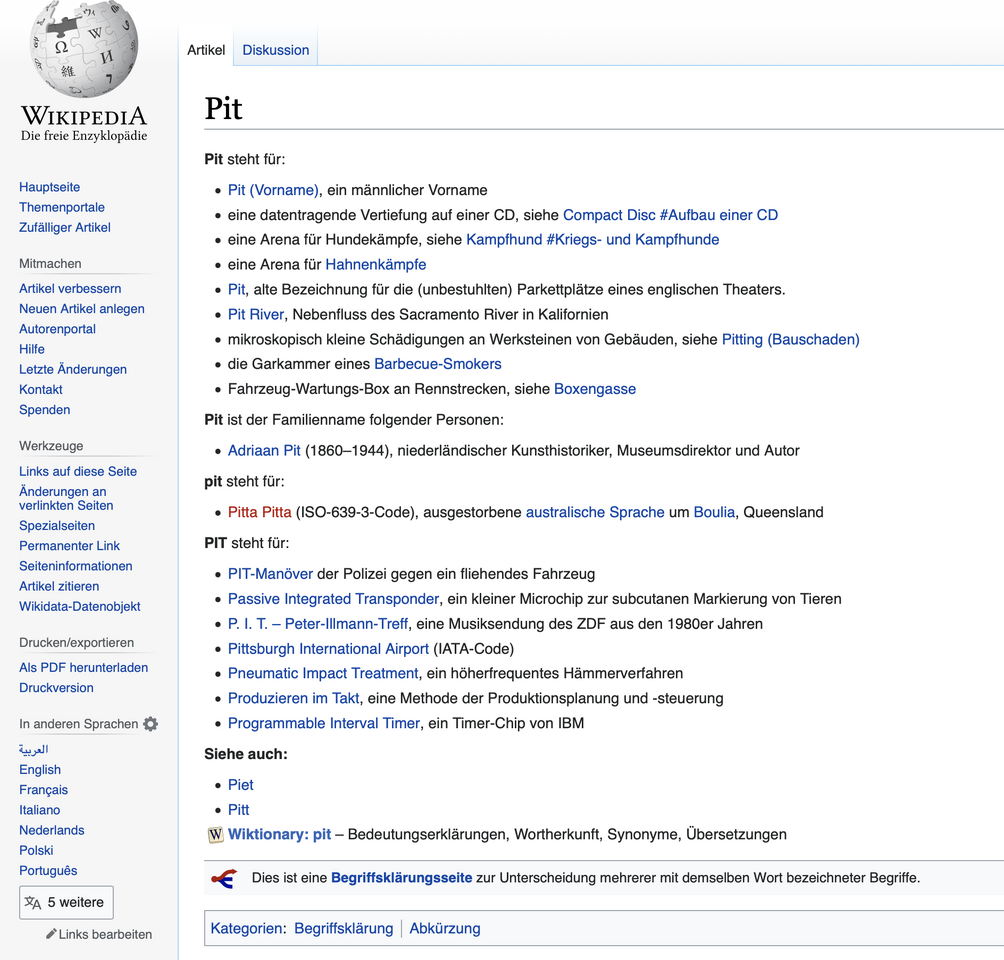Open Seiteninformationen
This screenshot has width=1004, height=960.
(x=76, y=565)
